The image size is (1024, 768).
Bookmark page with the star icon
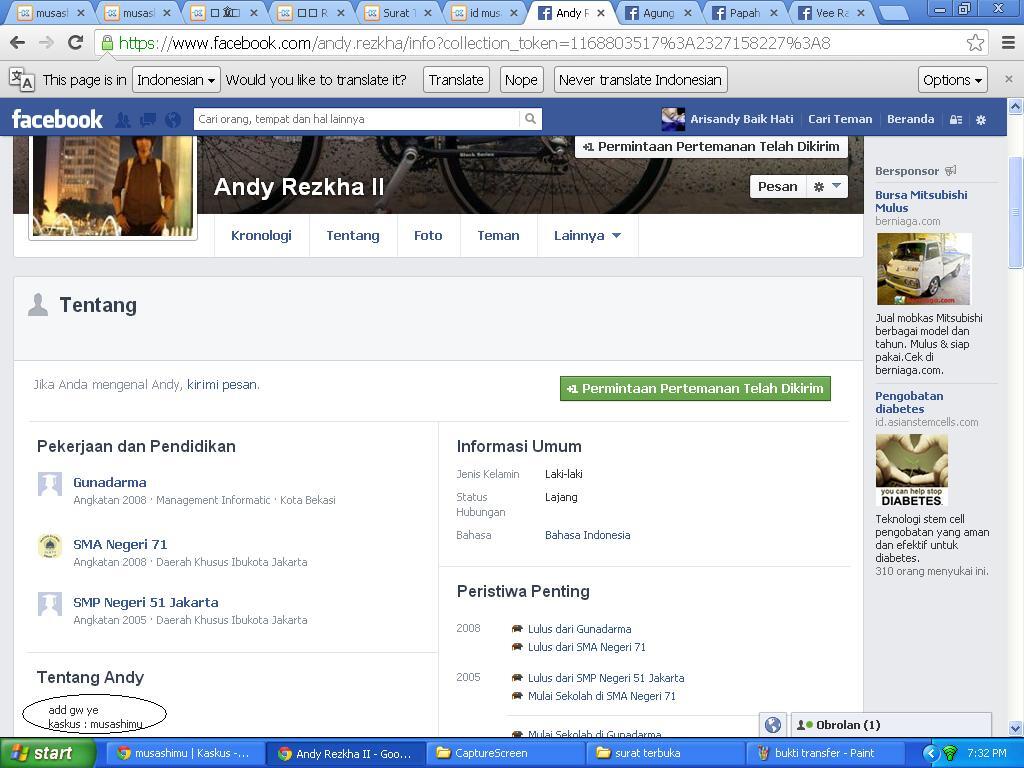[975, 43]
